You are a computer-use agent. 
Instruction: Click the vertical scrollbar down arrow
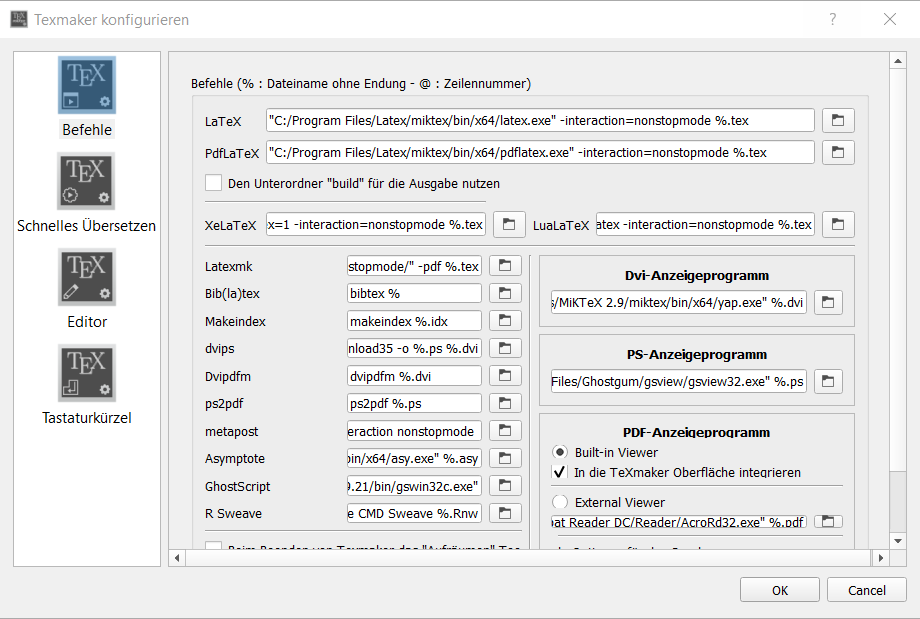pos(898,540)
